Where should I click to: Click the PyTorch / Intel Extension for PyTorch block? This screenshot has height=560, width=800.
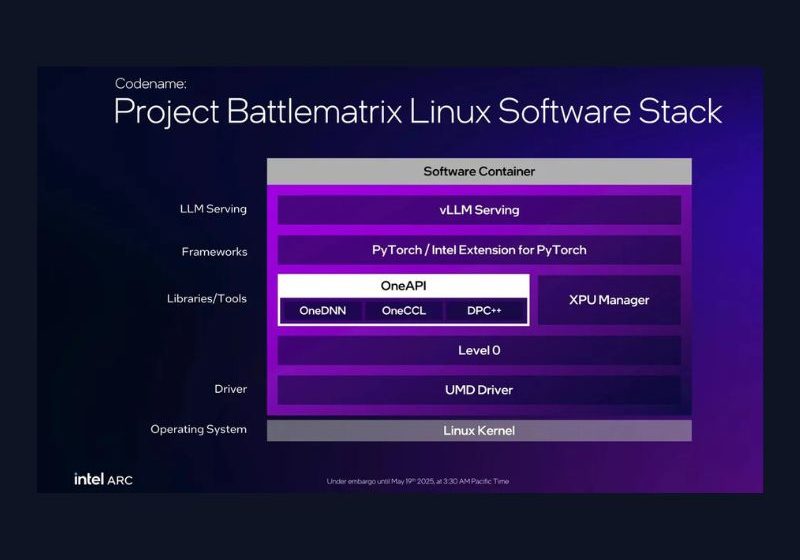point(479,250)
